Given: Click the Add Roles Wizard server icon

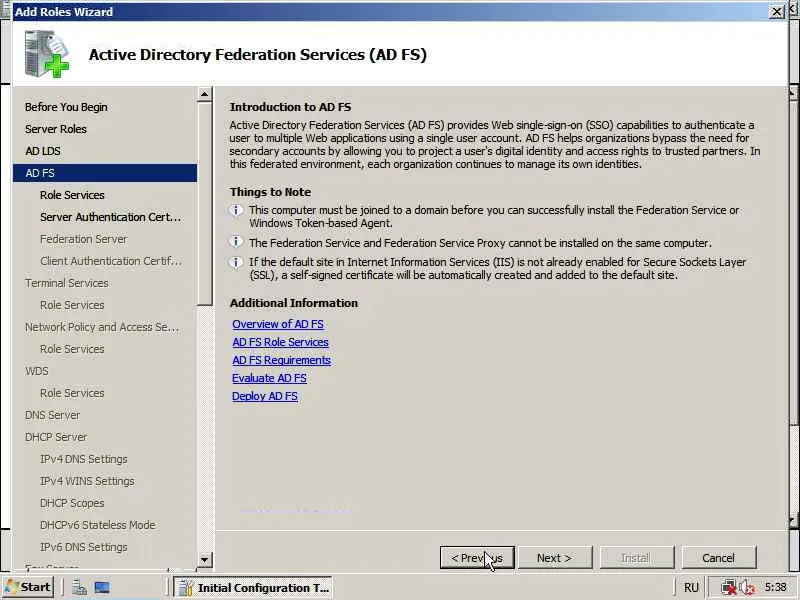Looking at the screenshot, I should (46, 54).
